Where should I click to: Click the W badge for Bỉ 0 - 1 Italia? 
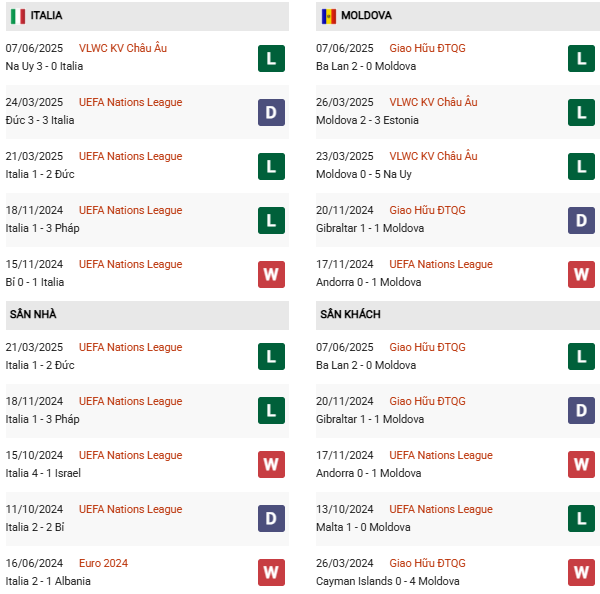pos(271,274)
